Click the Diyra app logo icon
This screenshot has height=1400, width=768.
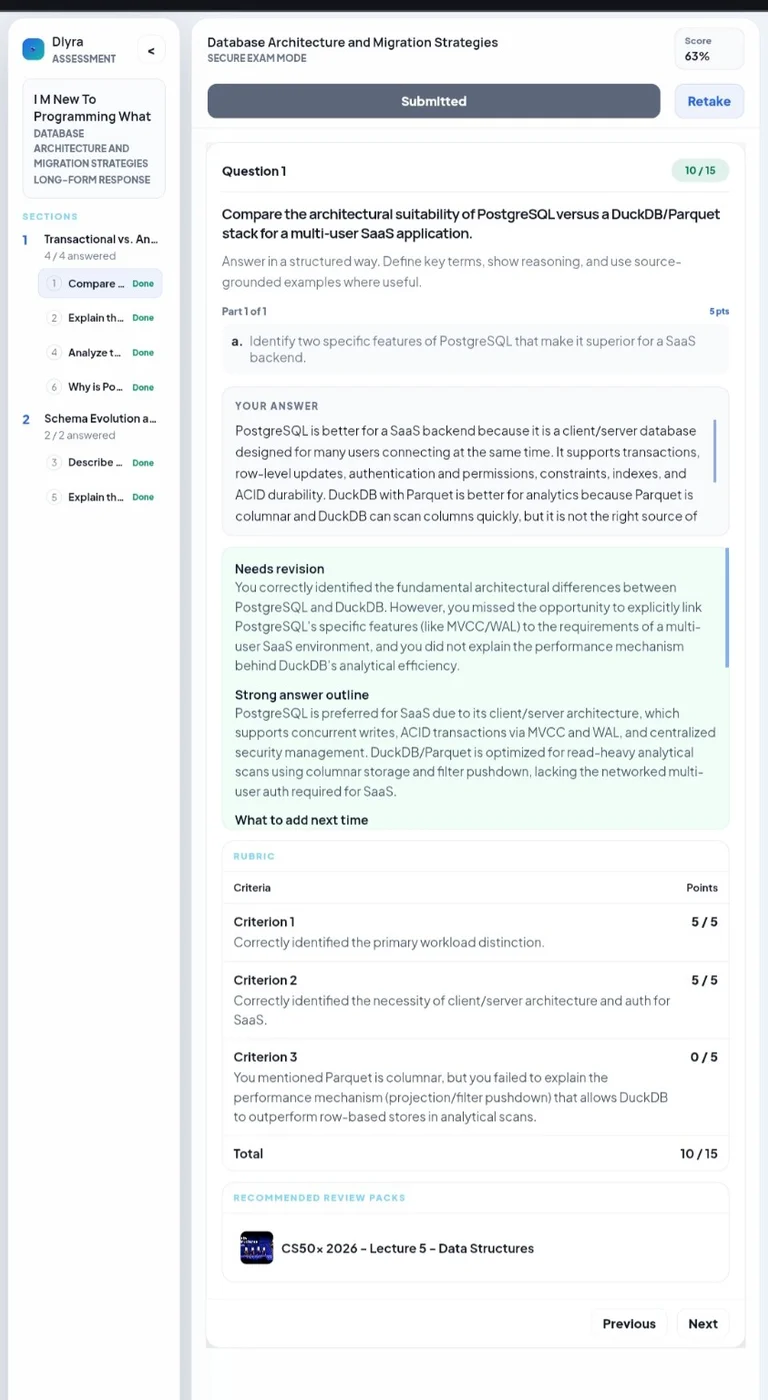coord(33,49)
